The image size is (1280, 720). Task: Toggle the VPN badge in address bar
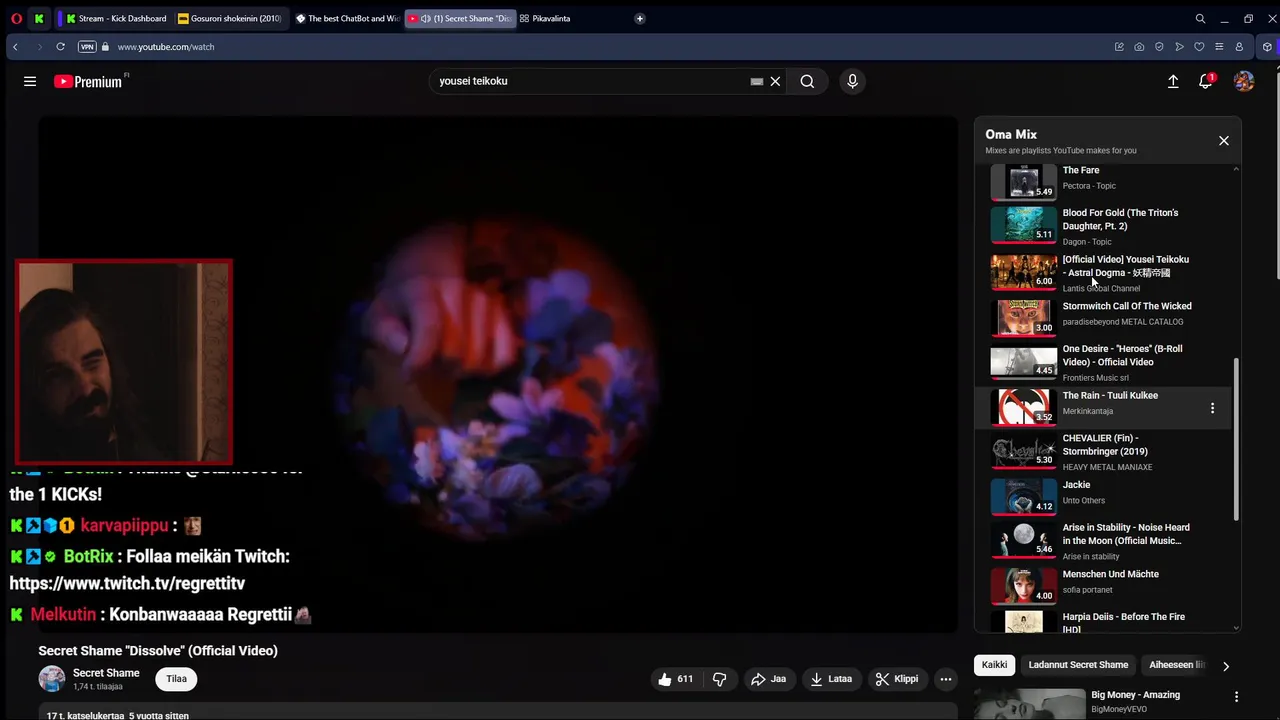point(87,47)
